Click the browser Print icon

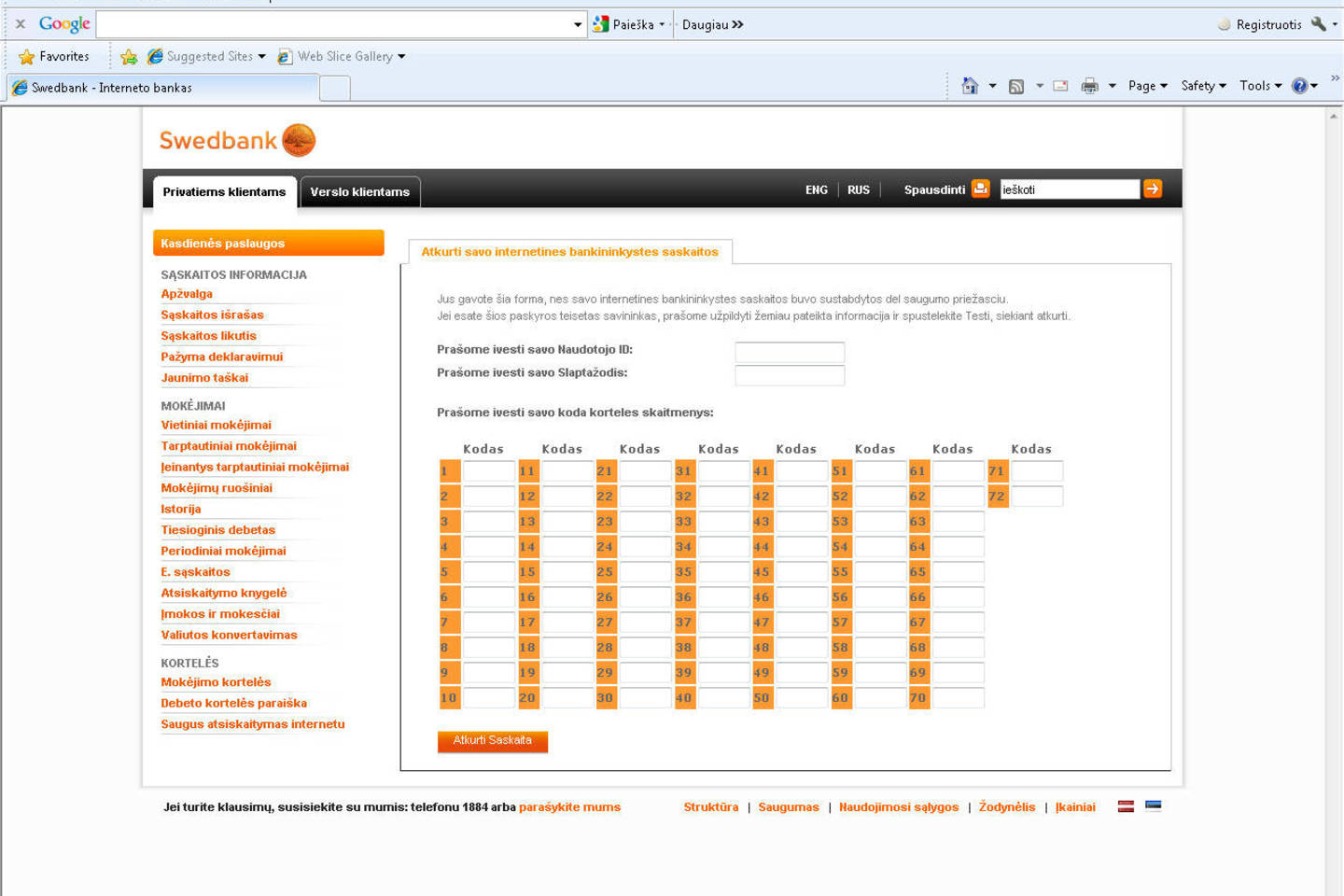point(1089,86)
